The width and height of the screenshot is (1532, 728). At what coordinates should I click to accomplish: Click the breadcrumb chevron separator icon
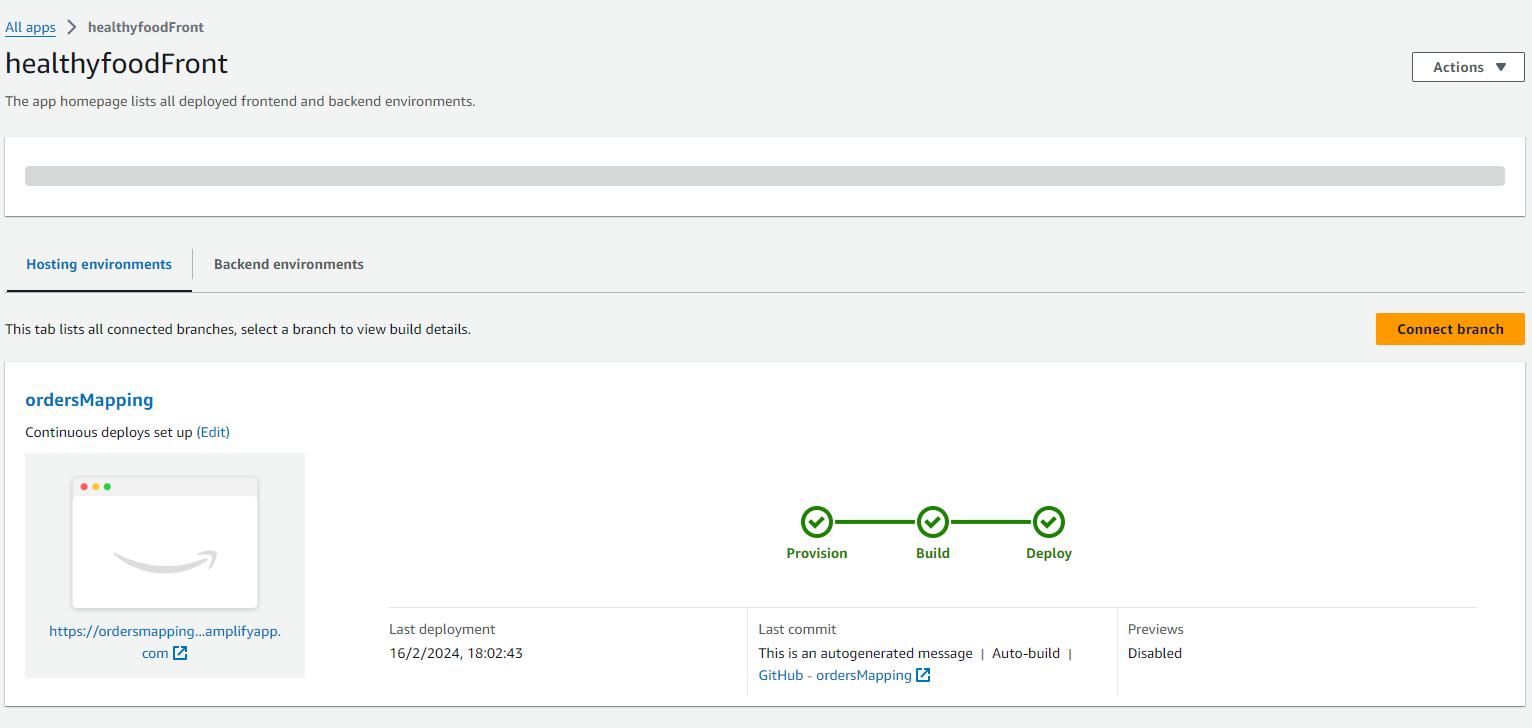click(72, 27)
